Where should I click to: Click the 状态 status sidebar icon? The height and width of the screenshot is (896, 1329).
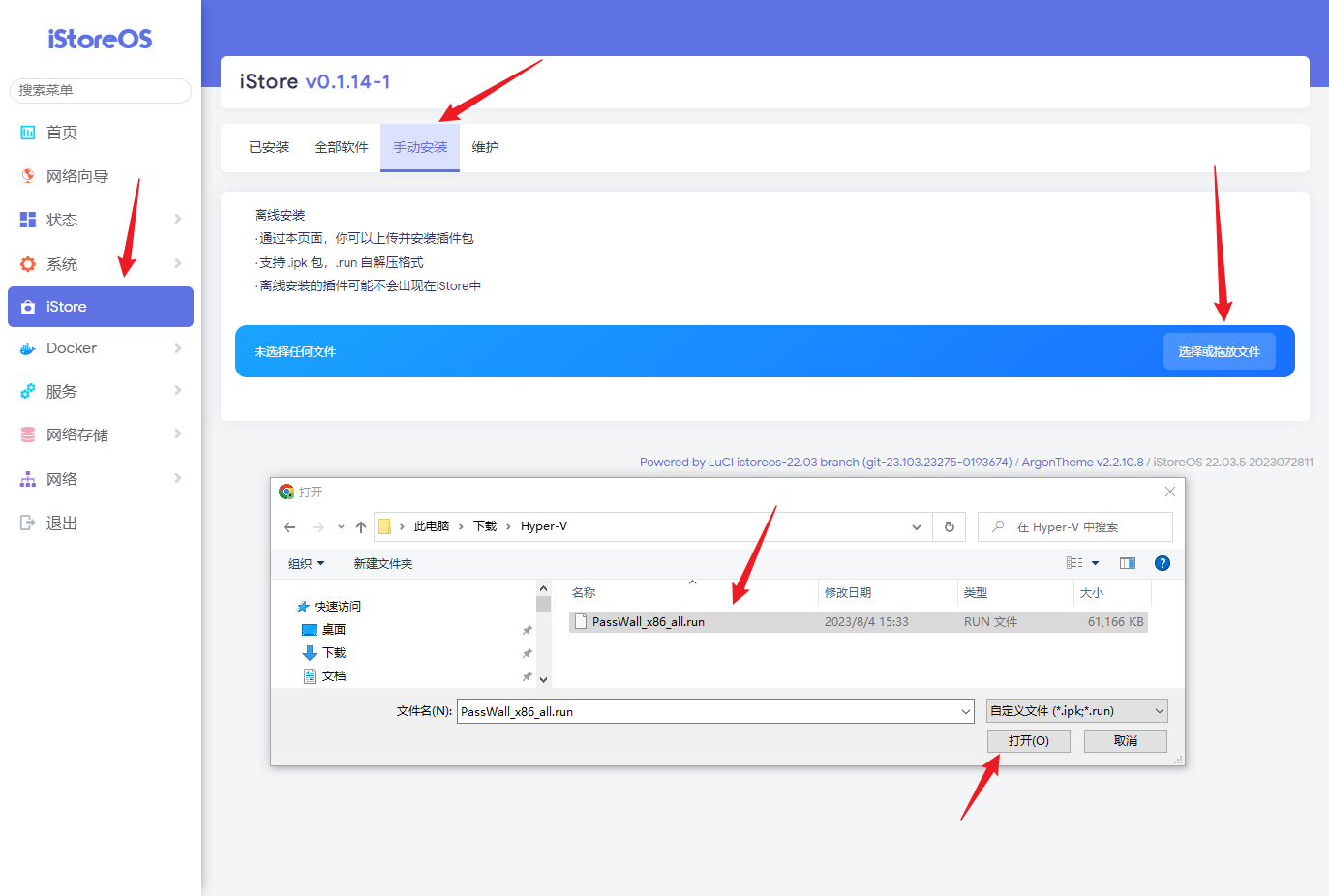tap(28, 220)
